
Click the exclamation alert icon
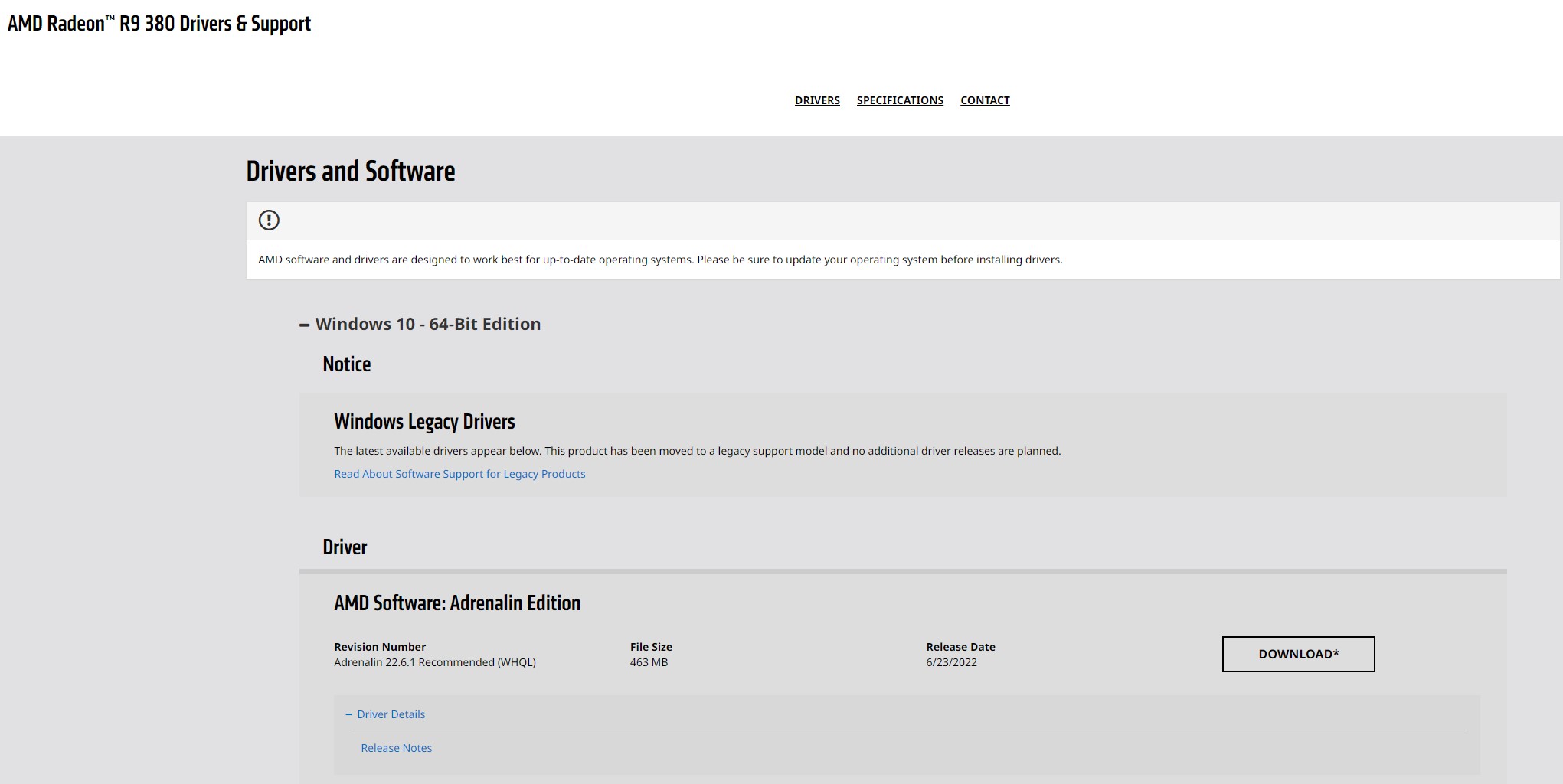(x=269, y=220)
